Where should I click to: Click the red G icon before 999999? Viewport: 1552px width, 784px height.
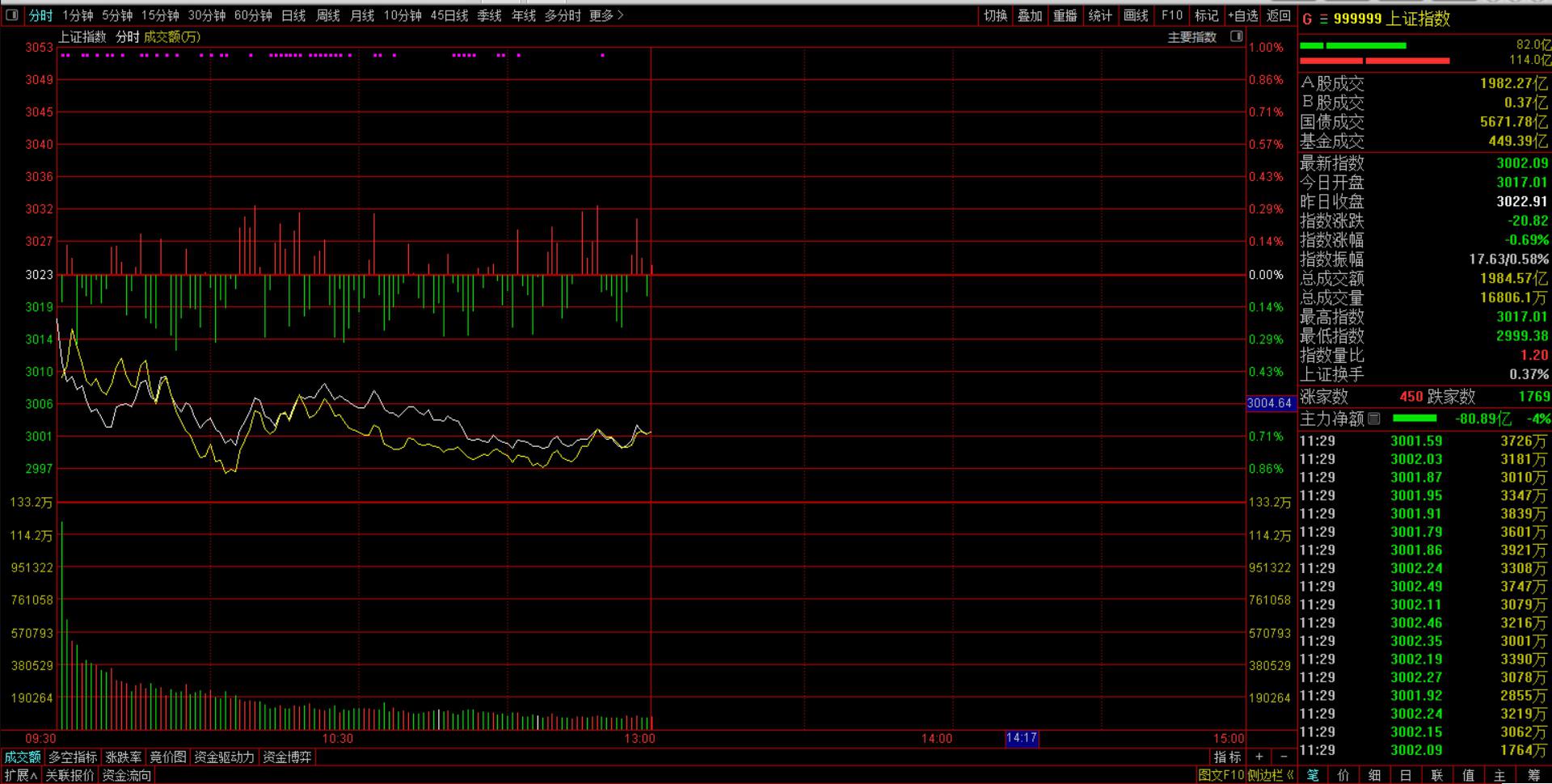tap(1307, 19)
